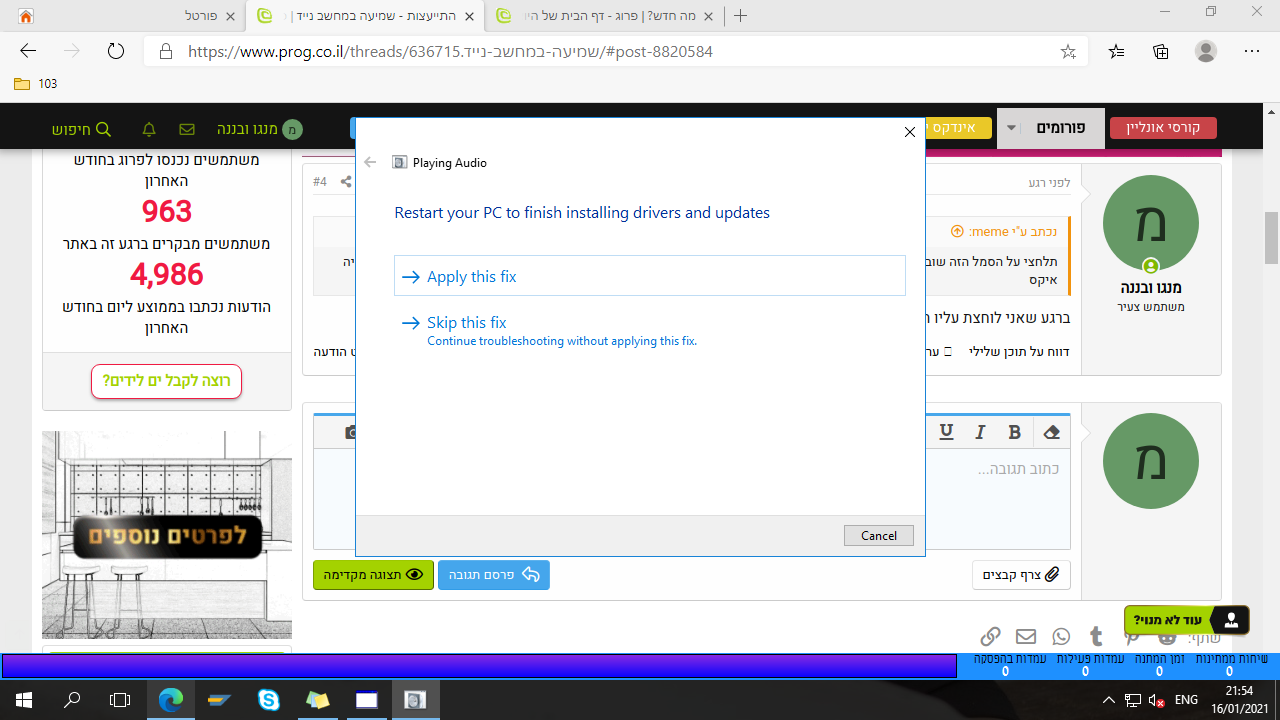Close the Playing Audio dialog with X
1280x720 pixels.
point(909,132)
